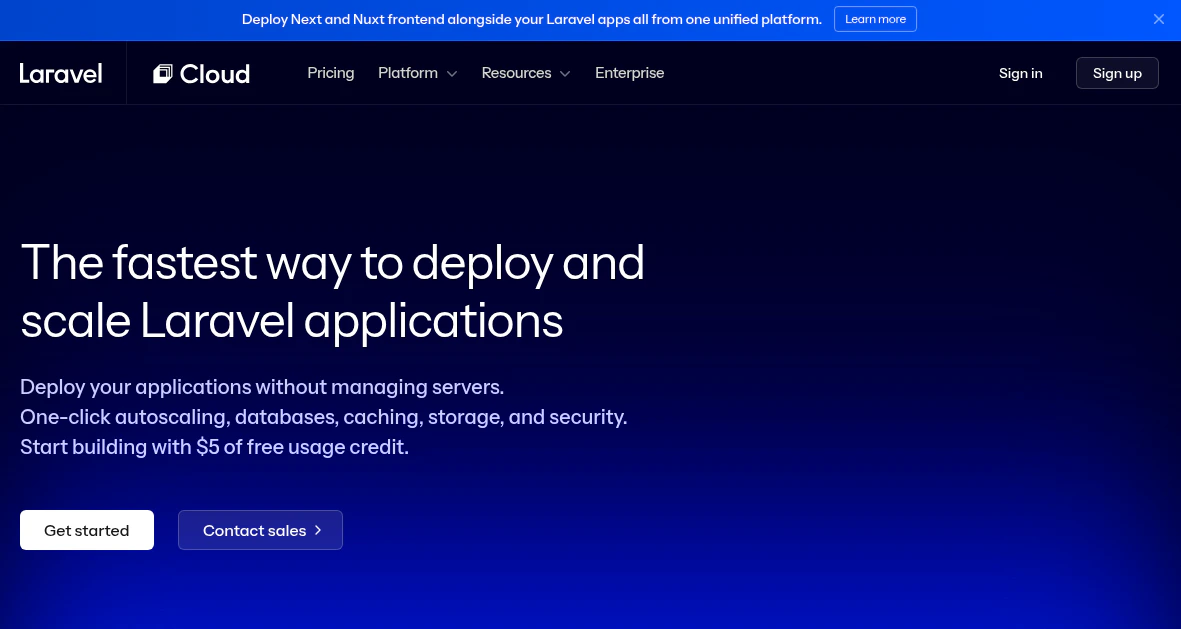Screen dimensions: 1181x629
Task: Expand the Platform dropdown chevron
Action: (452, 74)
